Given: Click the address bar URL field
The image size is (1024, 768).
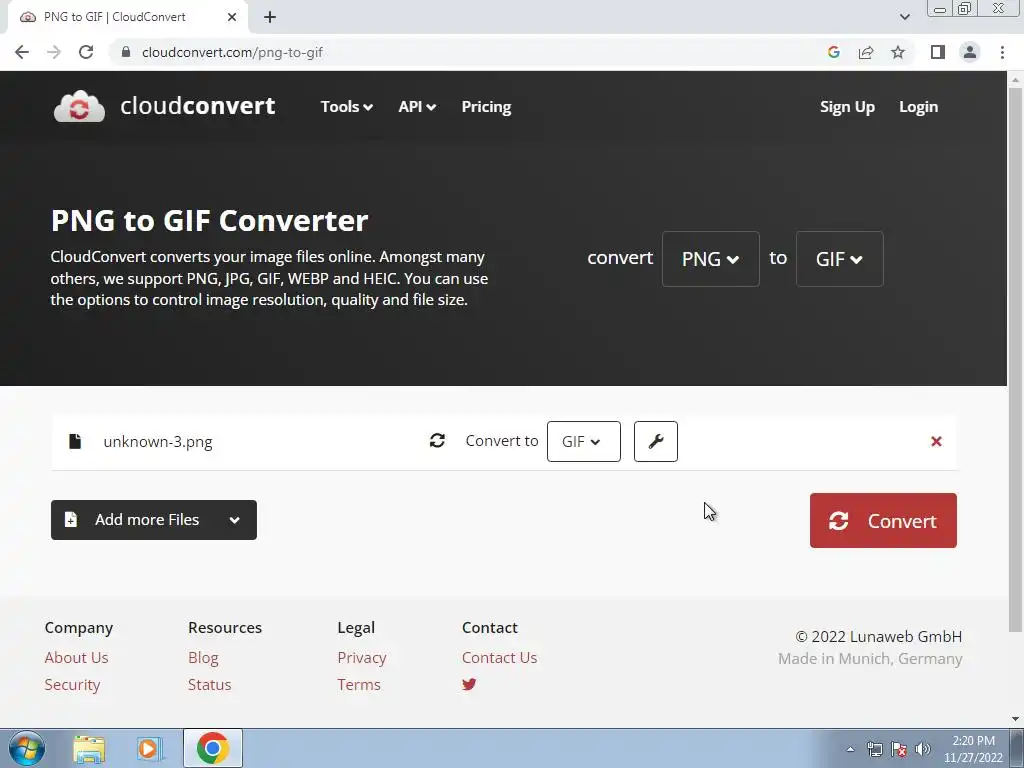Looking at the screenshot, I should [470, 52].
